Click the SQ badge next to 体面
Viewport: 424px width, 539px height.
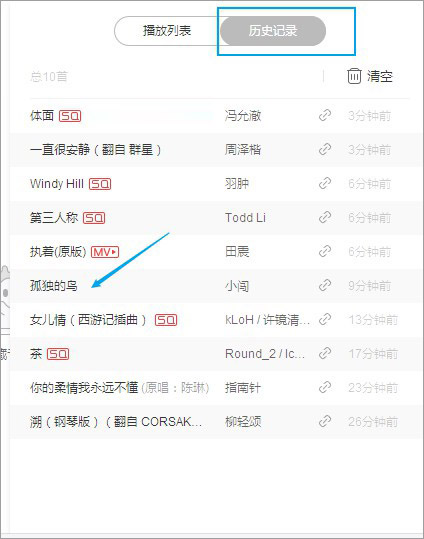click(70, 116)
